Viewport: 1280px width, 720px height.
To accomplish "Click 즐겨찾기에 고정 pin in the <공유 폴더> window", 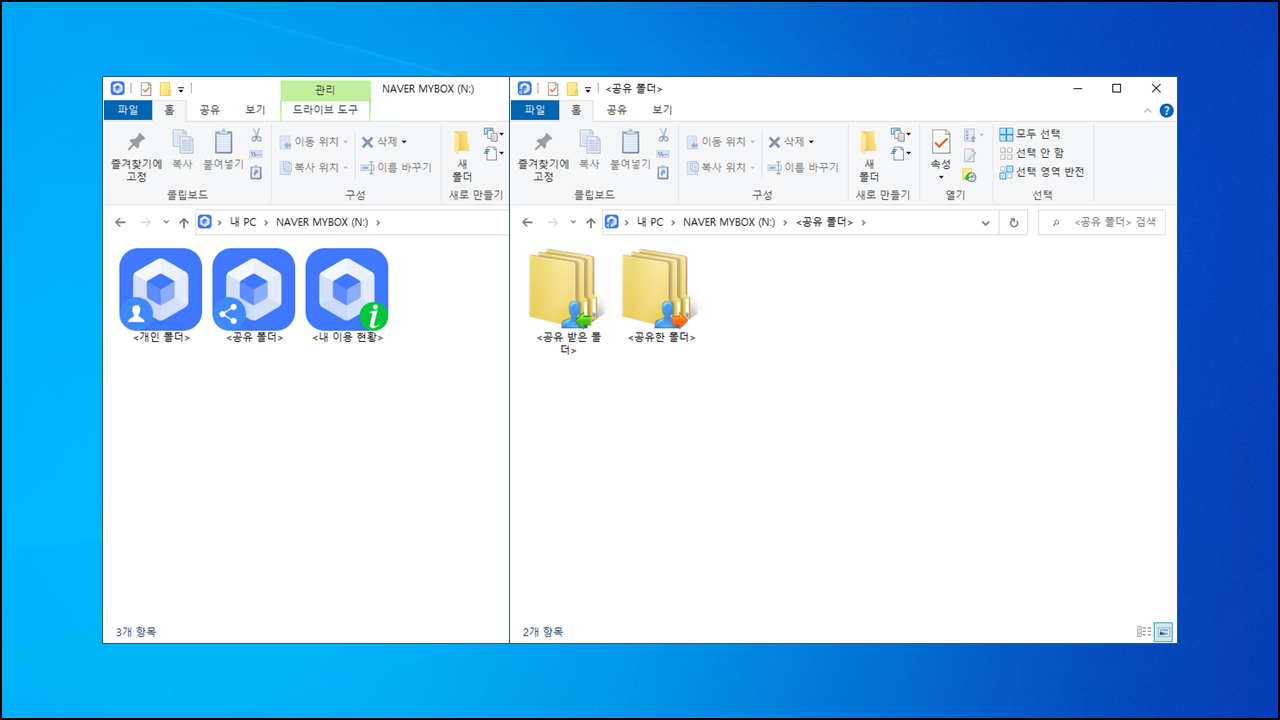I will (x=543, y=156).
